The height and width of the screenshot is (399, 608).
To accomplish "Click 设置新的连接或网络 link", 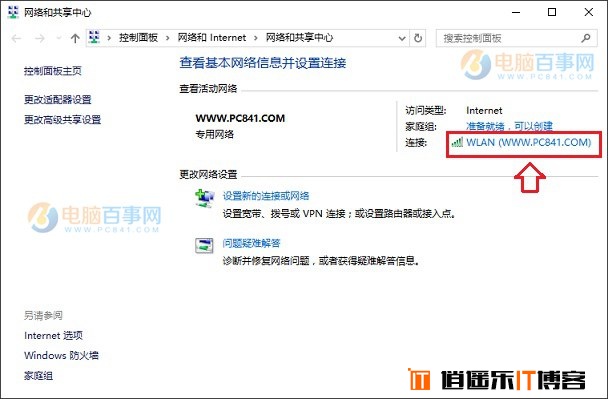I will (x=266, y=196).
